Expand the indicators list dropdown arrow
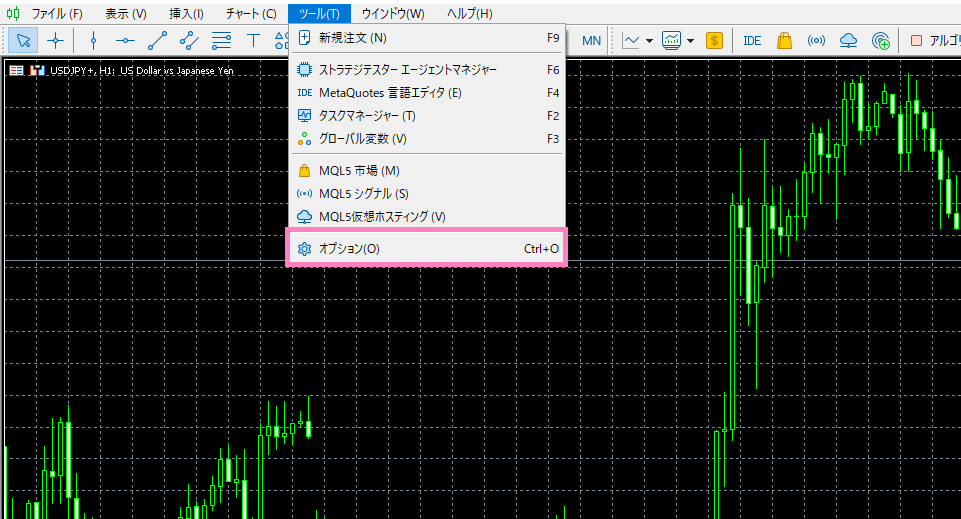This screenshot has height=519, width=961. point(691,41)
